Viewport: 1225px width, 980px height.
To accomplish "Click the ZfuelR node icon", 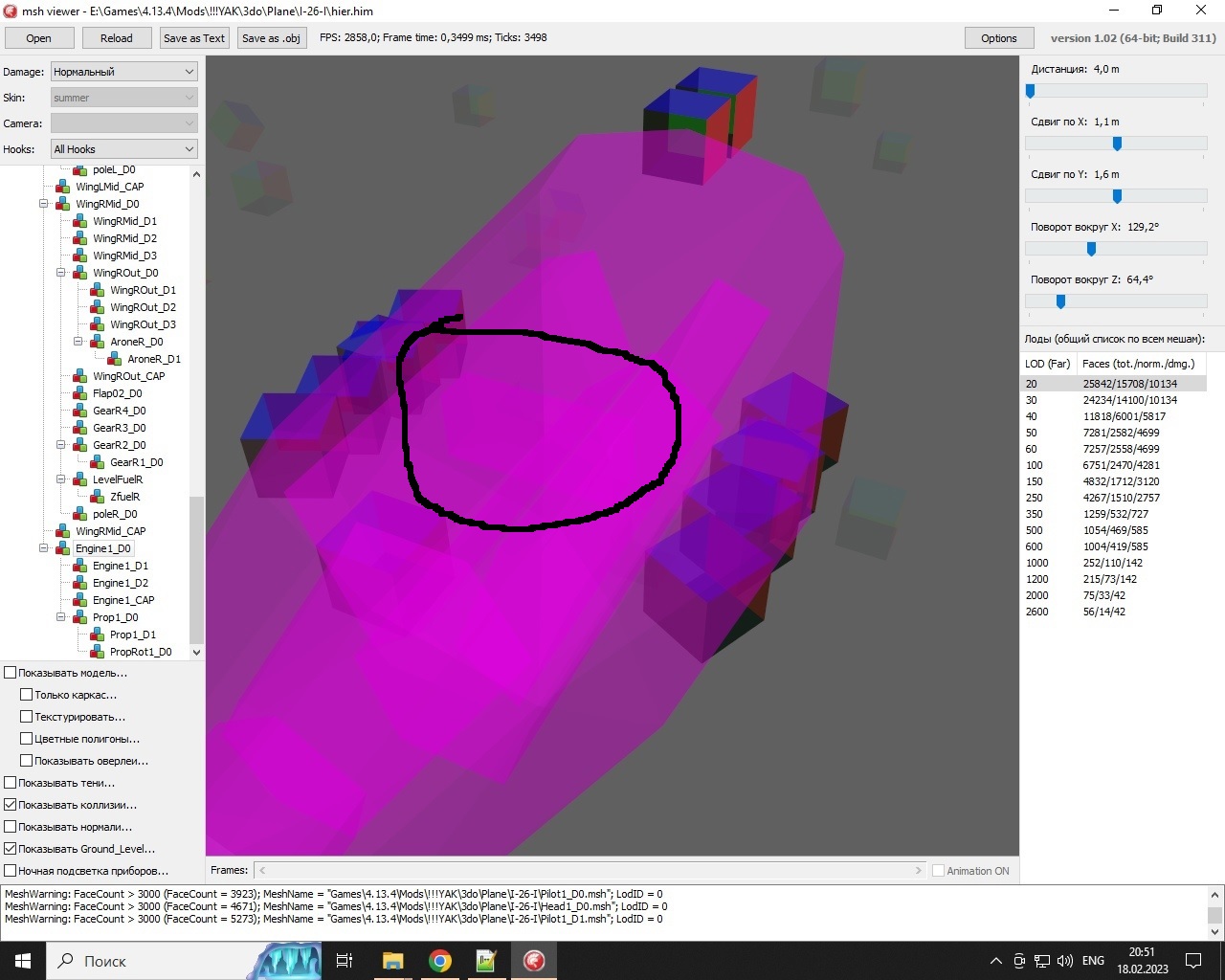I will point(98,497).
